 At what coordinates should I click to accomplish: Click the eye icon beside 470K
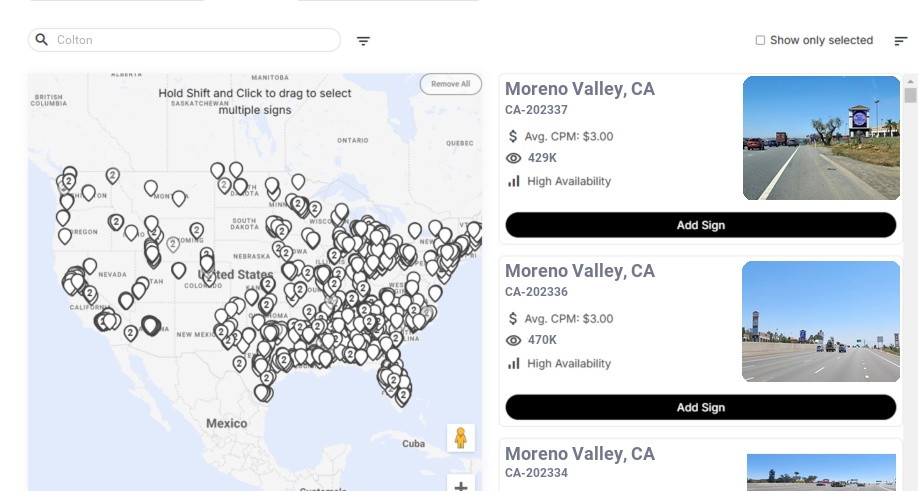514,340
